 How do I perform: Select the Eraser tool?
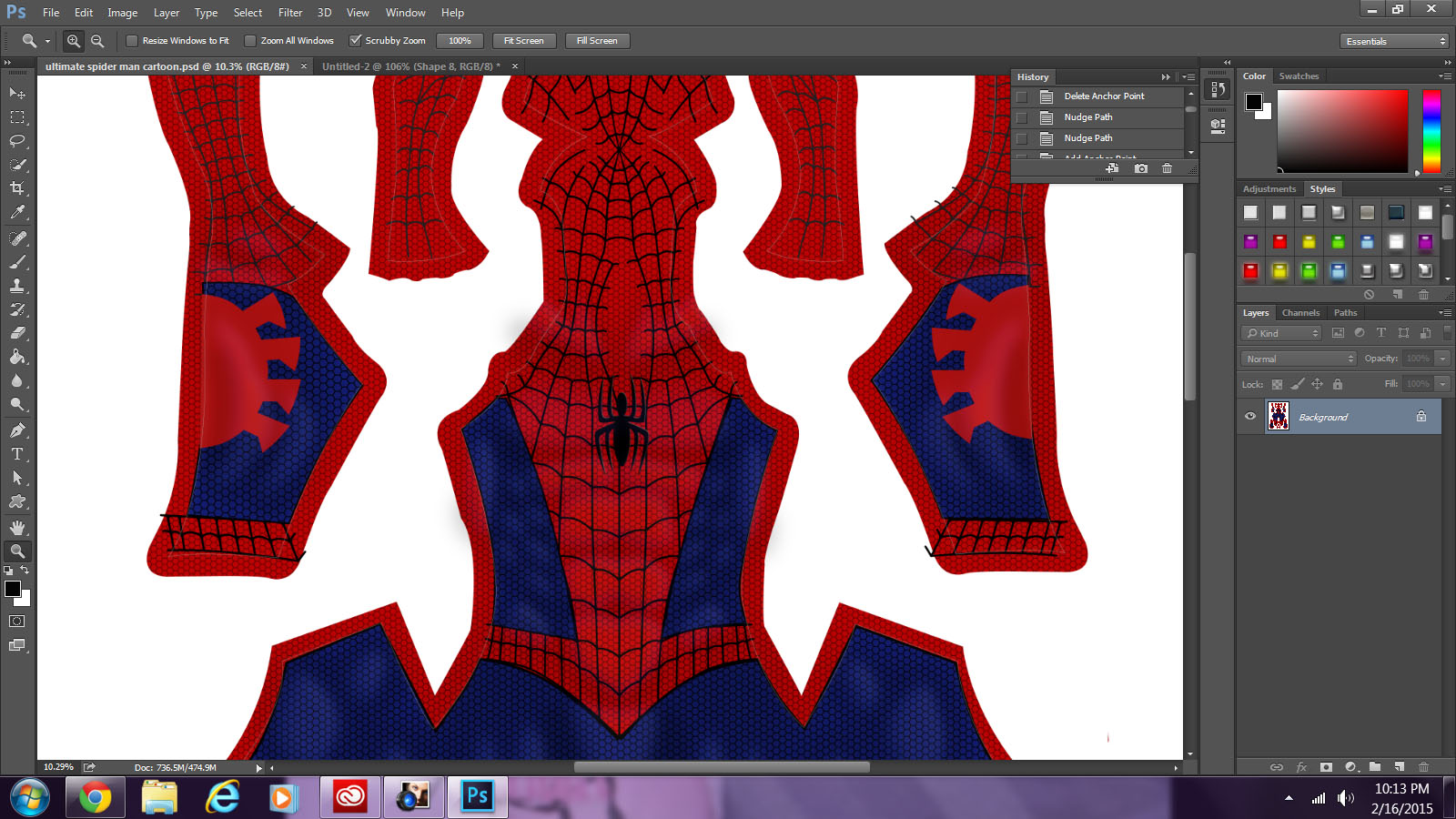(x=17, y=332)
